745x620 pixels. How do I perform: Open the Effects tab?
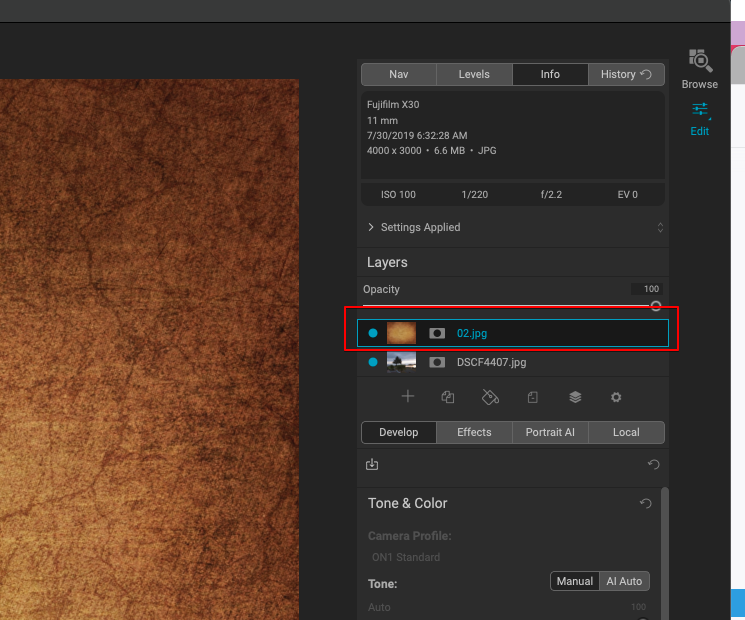pos(474,432)
